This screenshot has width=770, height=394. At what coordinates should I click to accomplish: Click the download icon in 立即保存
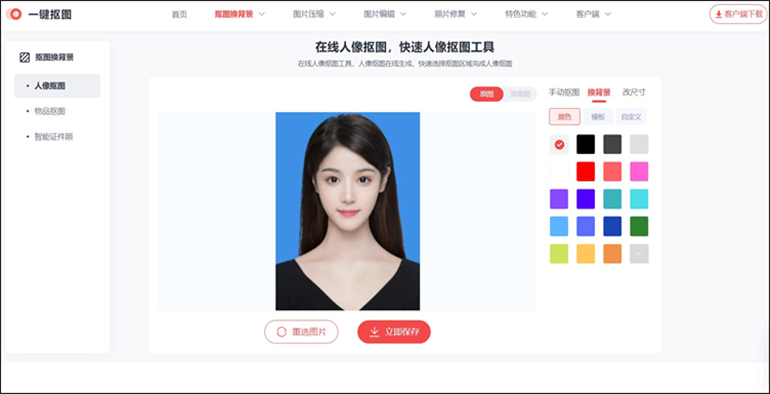[374, 332]
